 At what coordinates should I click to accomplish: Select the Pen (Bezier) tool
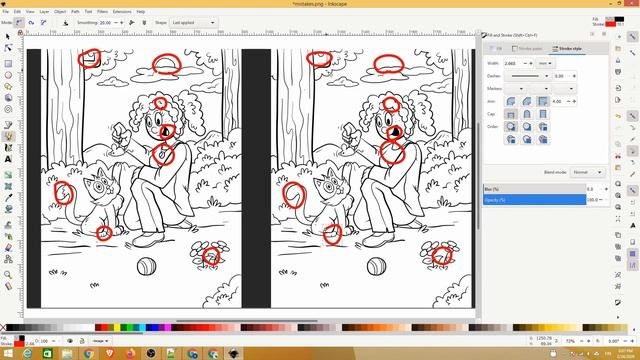pos(8,125)
